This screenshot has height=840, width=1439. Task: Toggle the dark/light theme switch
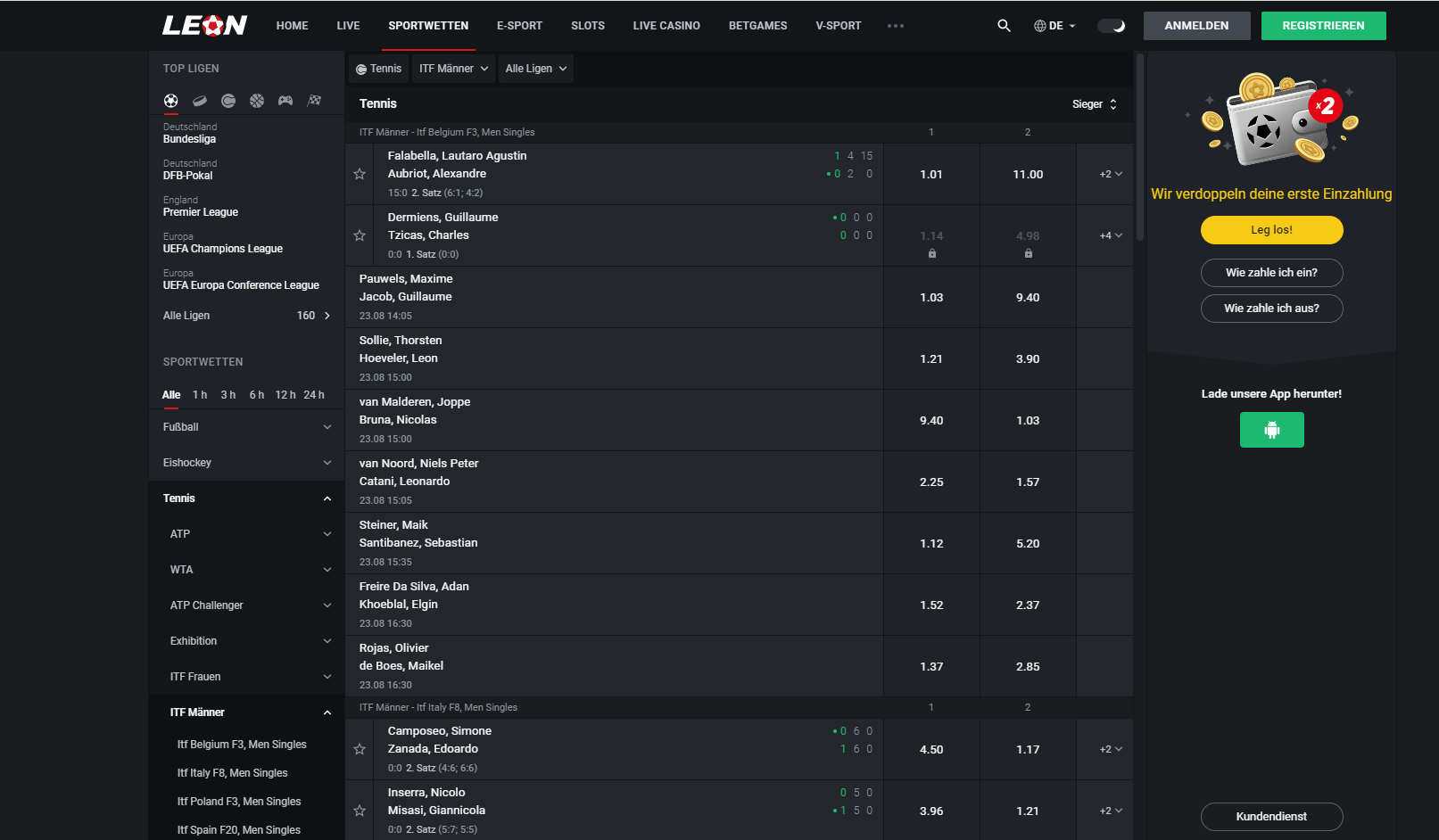click(x=1112, y=26)
